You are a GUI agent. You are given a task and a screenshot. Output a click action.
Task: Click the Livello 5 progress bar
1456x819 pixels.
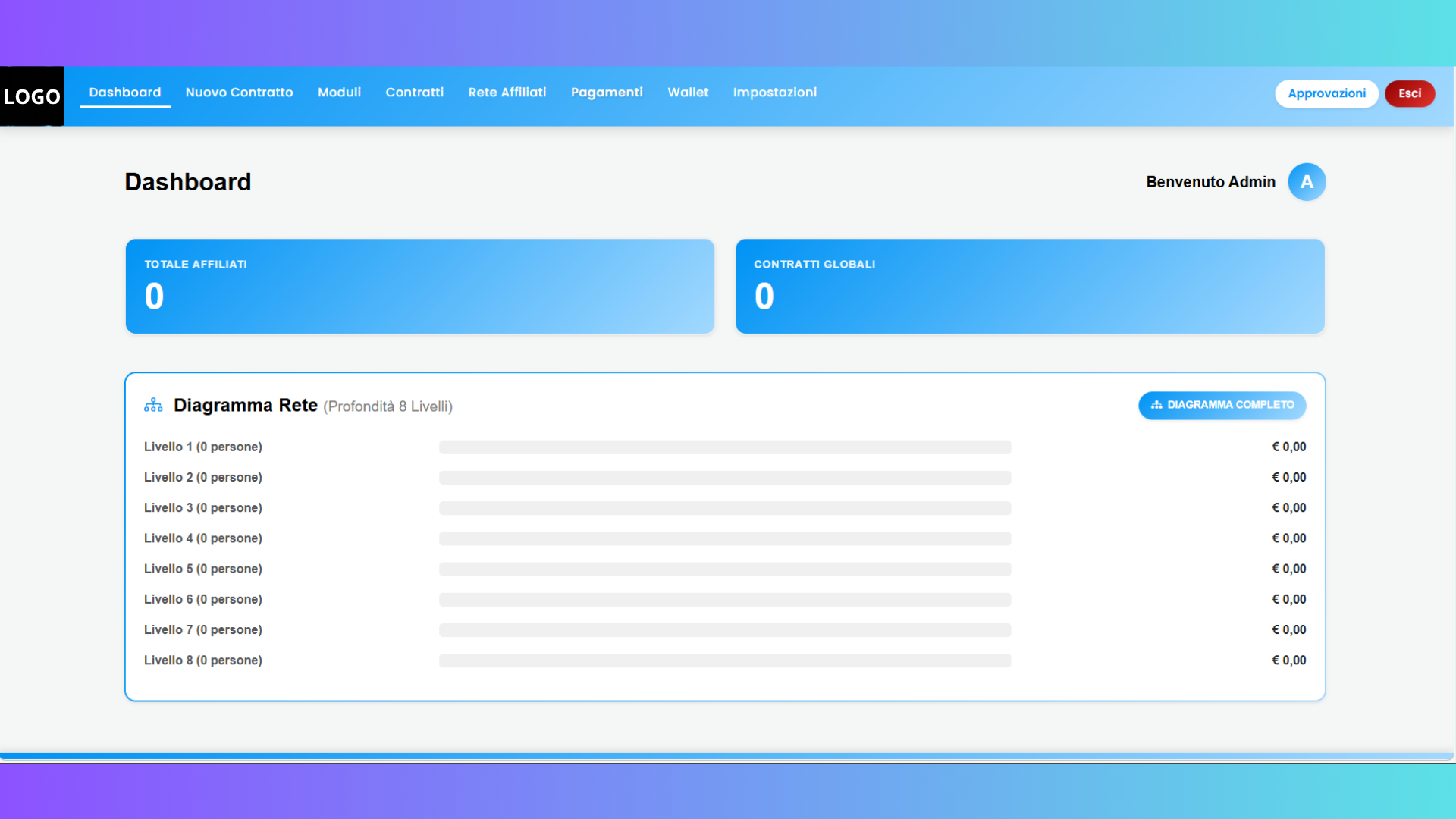(x=724, y=570)
